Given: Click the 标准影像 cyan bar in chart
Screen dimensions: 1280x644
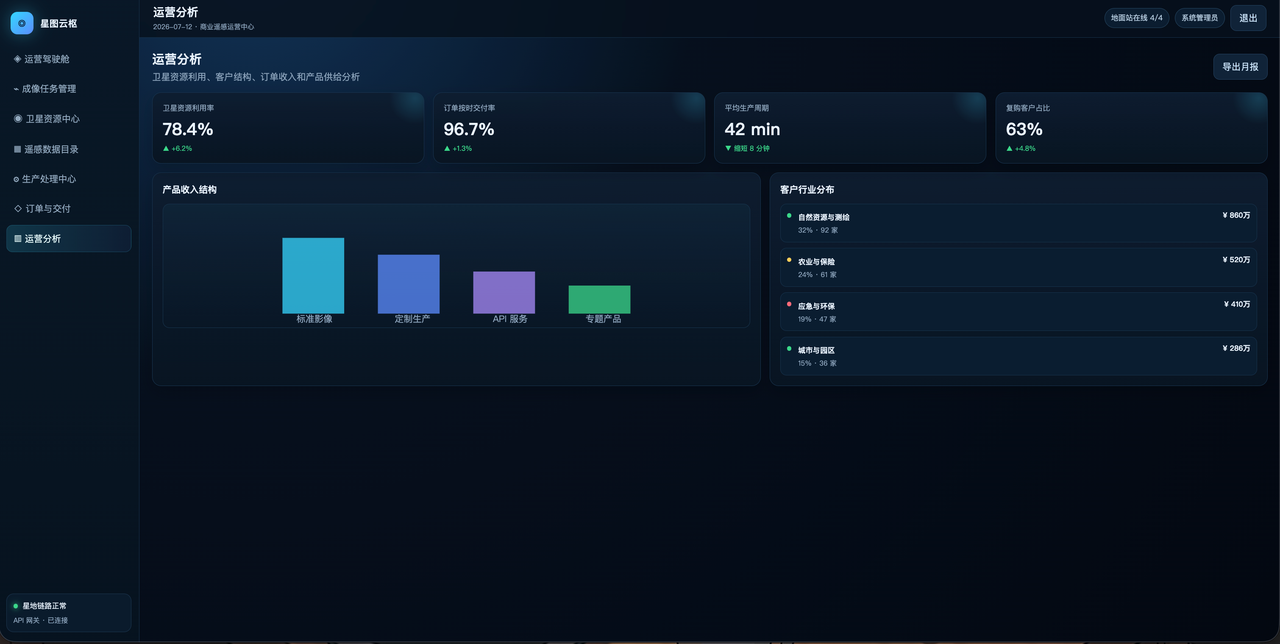Looking at the screenshot, I should (x=313, y=276).
